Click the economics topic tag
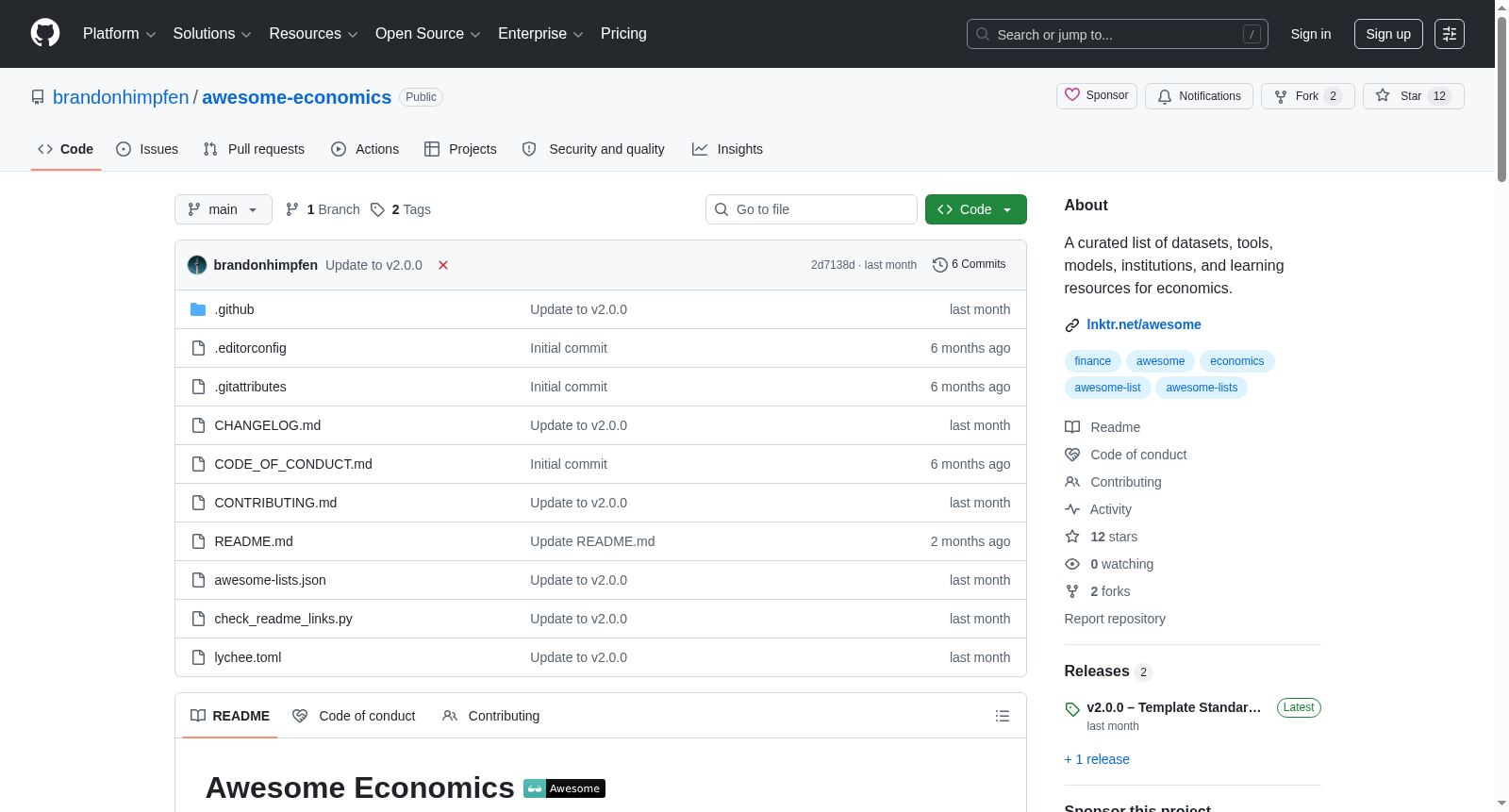 (1237, 361)
